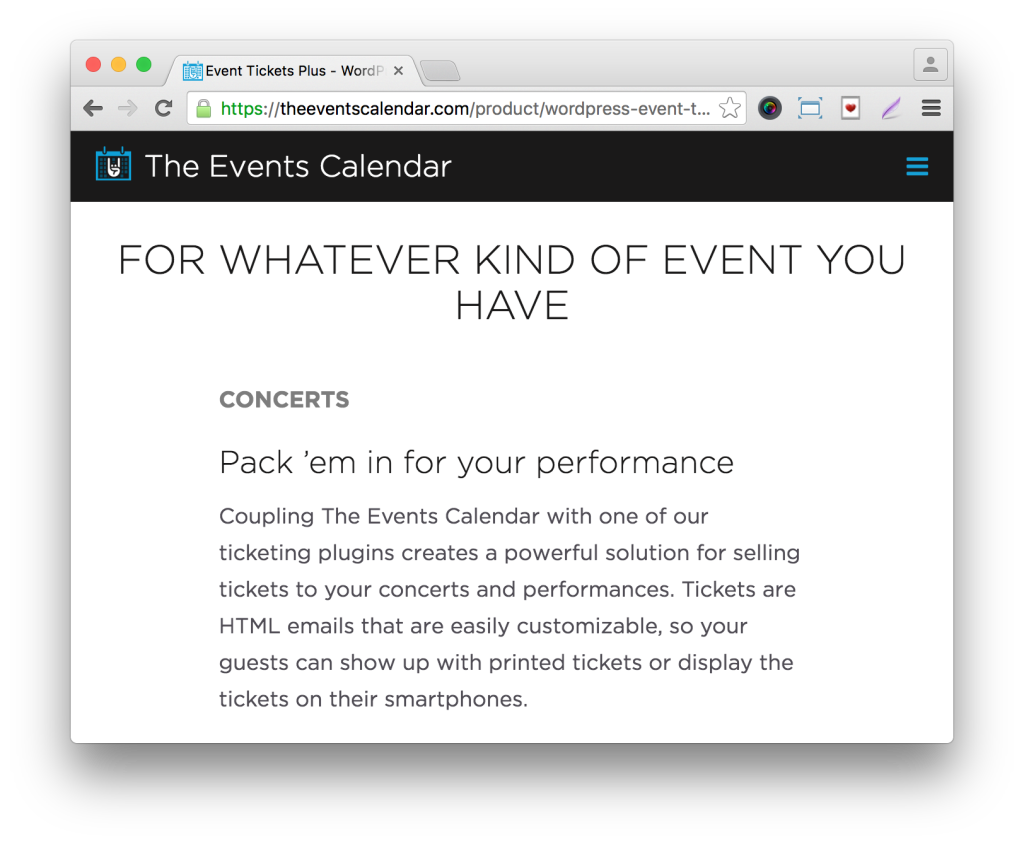1024x844 pixels.
Task: Click The Events Calendar logo icon
Action: coord(113,165)
